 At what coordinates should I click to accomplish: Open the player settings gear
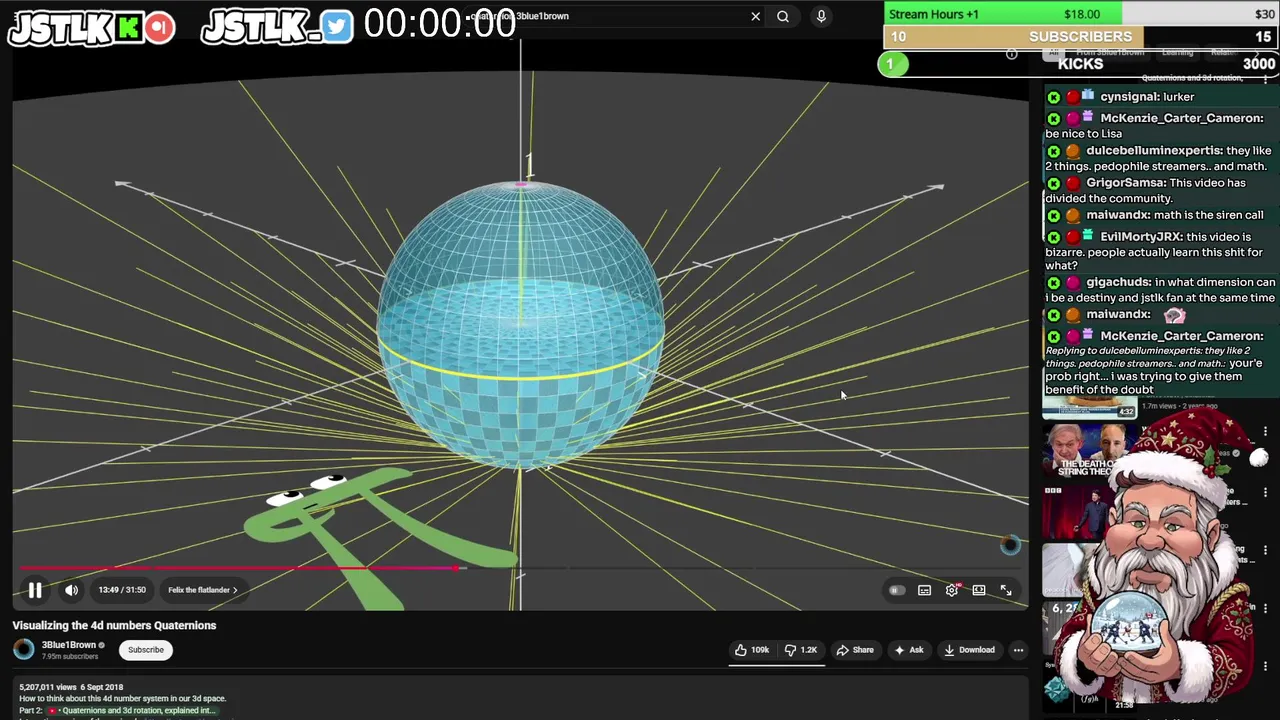coord(952,590)
